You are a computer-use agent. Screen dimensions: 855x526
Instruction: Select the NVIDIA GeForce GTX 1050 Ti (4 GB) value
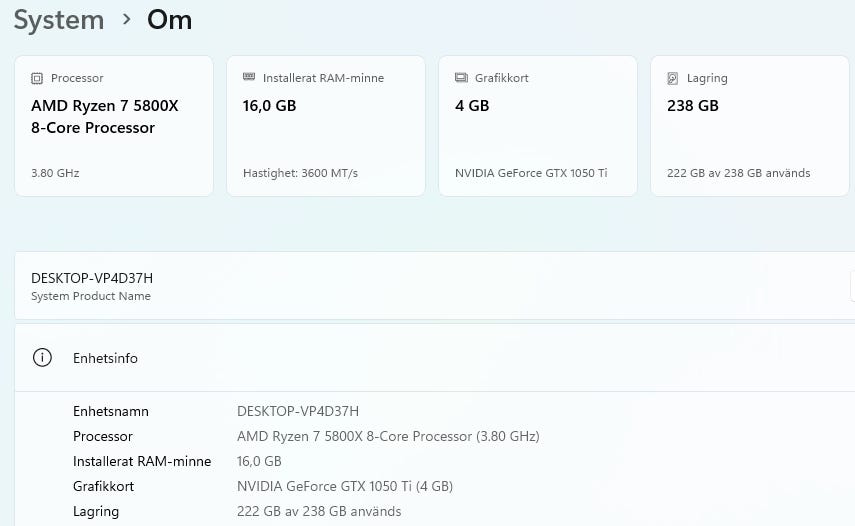(x=345, y=486)
